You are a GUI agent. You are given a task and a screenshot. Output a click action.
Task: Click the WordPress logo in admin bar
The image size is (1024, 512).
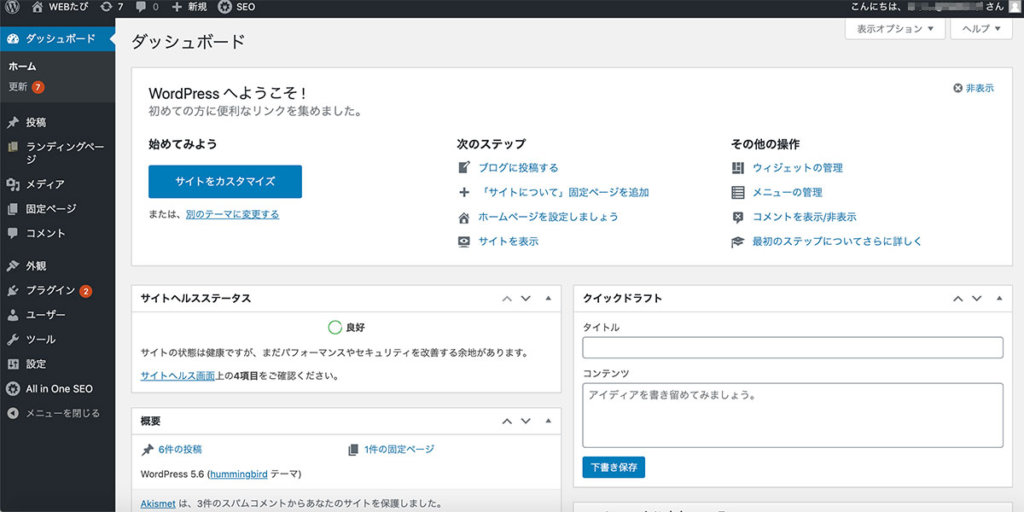12,7
